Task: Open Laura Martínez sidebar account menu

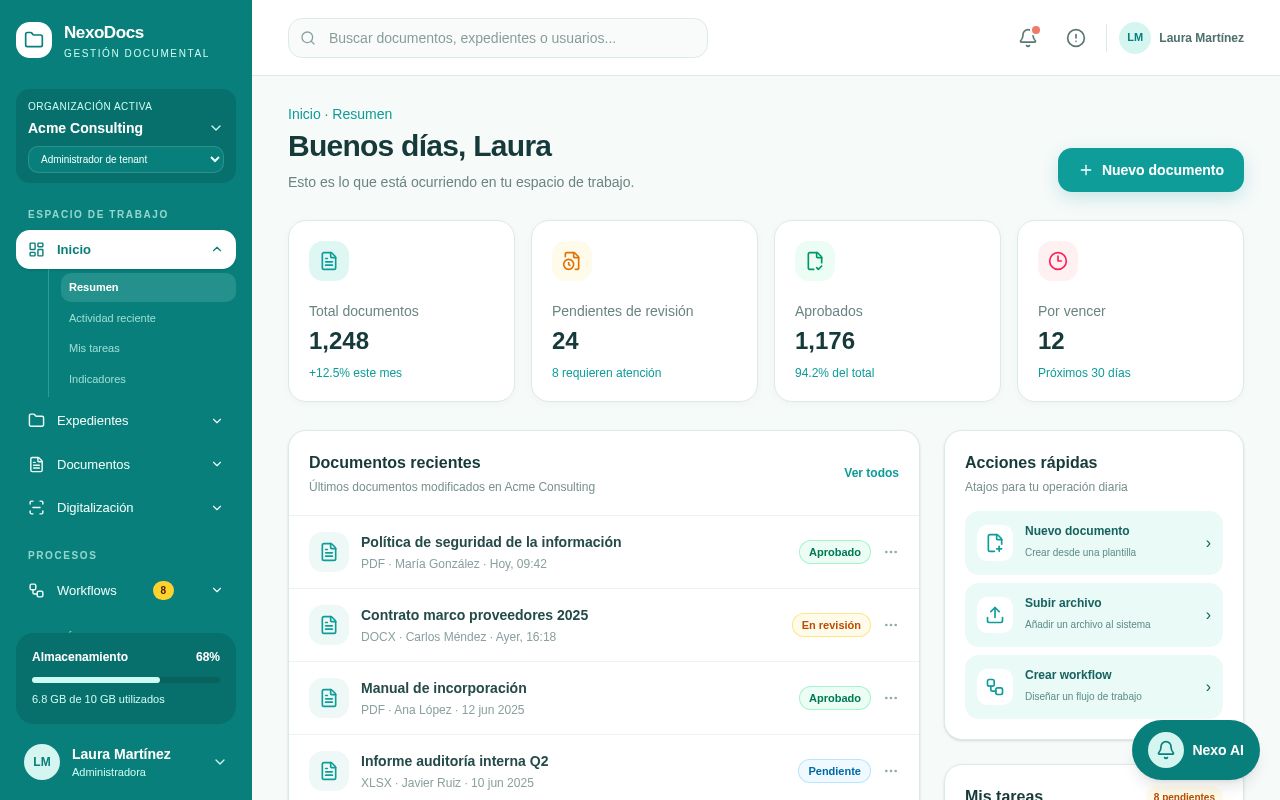Action: (x=126, y=762)
